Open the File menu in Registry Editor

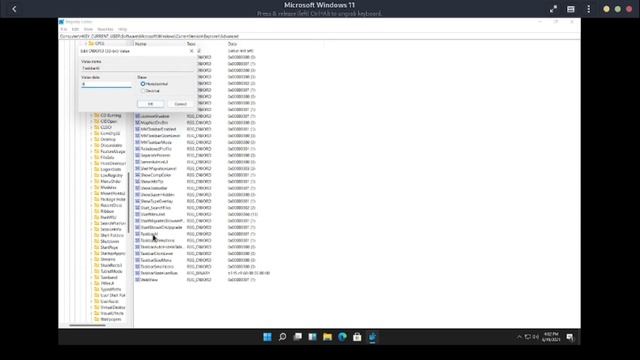[x=64, y=29]
